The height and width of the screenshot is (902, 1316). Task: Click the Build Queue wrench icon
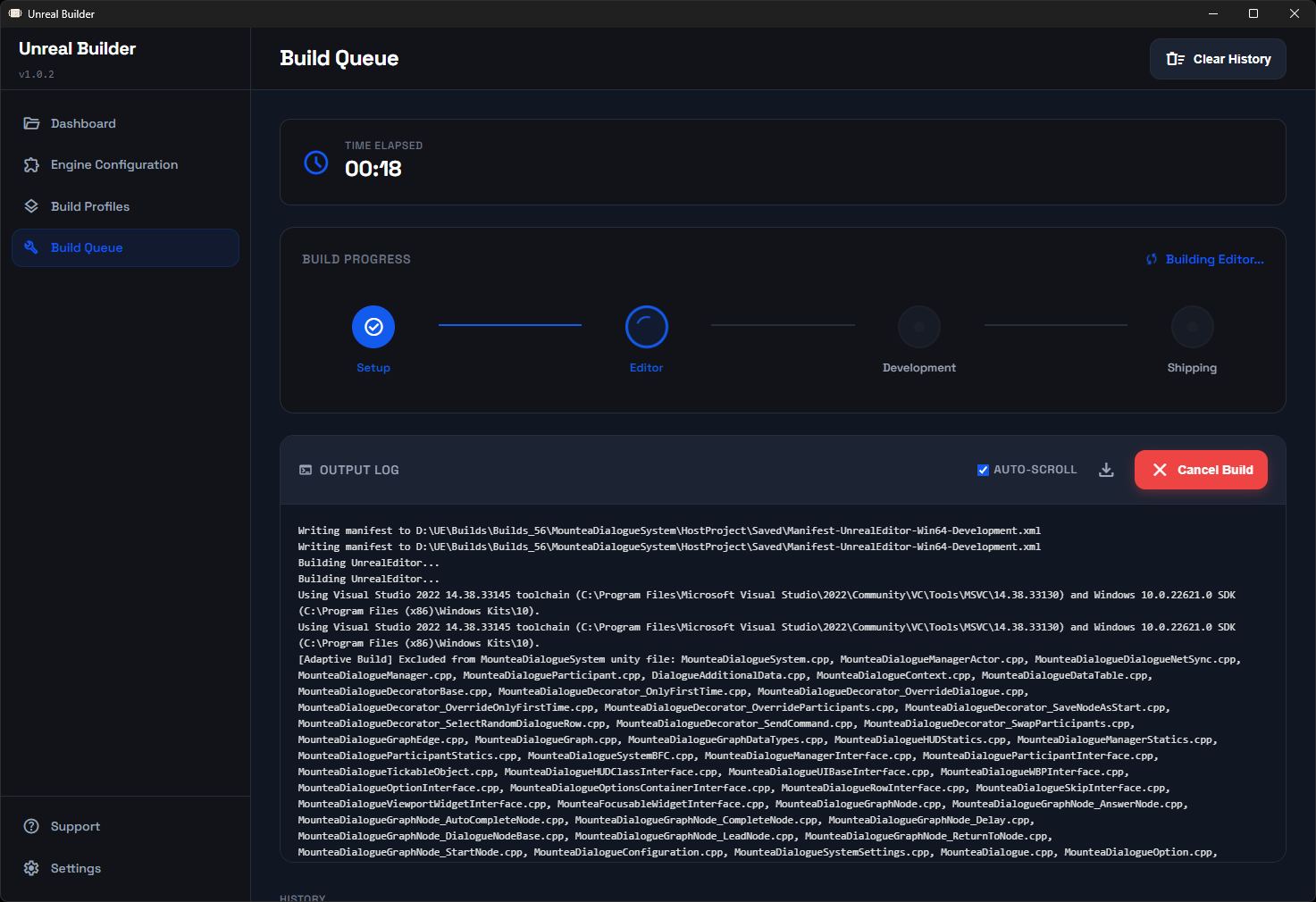pyautogui.click(x=31, y=247)
